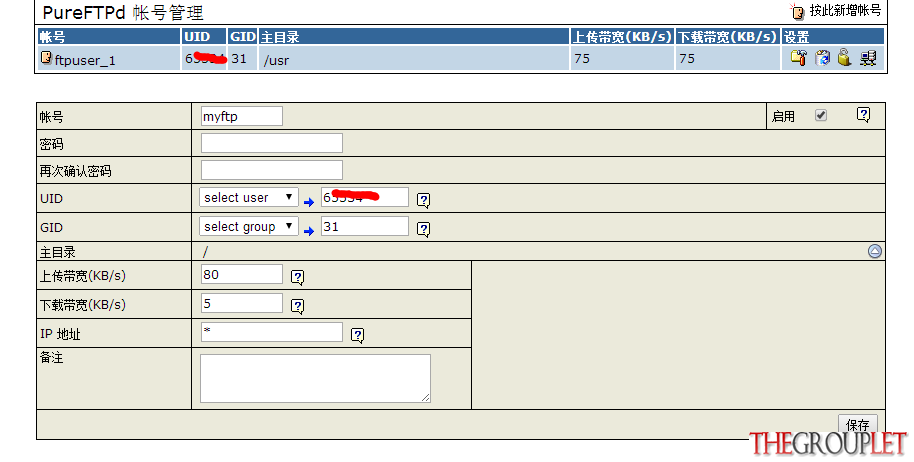Viewport: 914px width, 462px height.
Task: Open help icon for 下载带宽 field
Action: pos(297,306)
